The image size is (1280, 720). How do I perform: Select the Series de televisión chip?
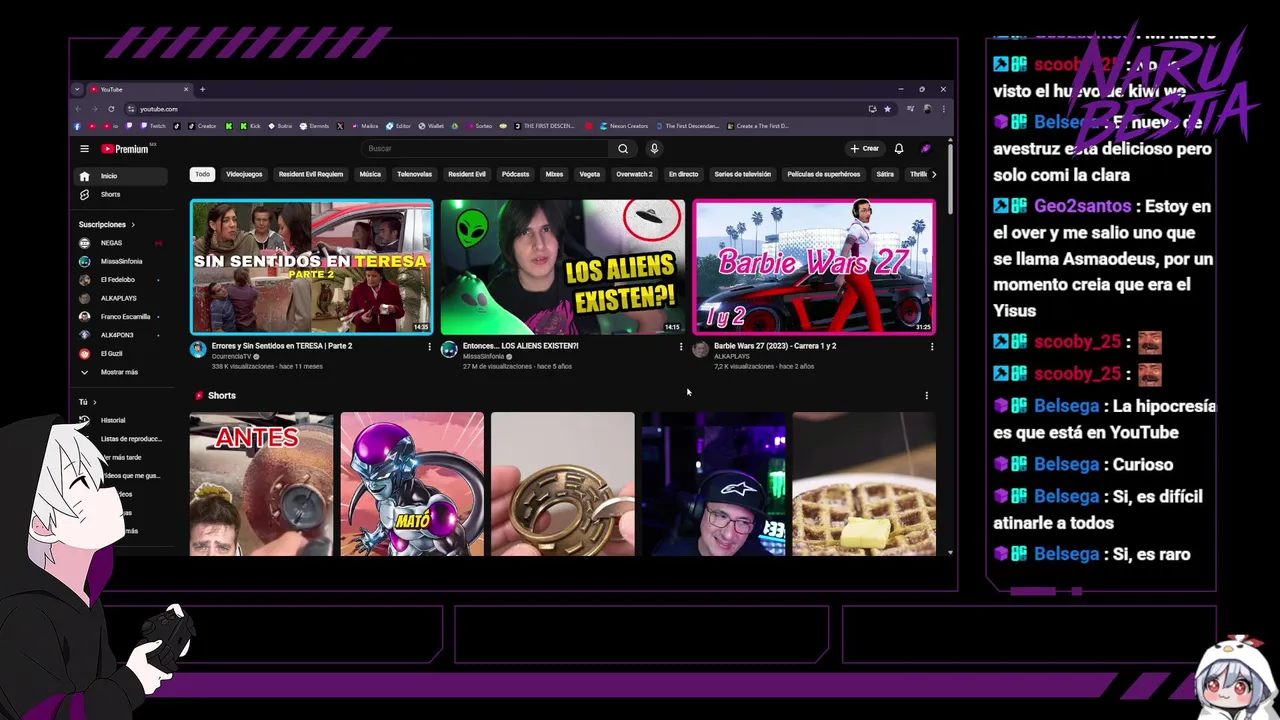743,174
